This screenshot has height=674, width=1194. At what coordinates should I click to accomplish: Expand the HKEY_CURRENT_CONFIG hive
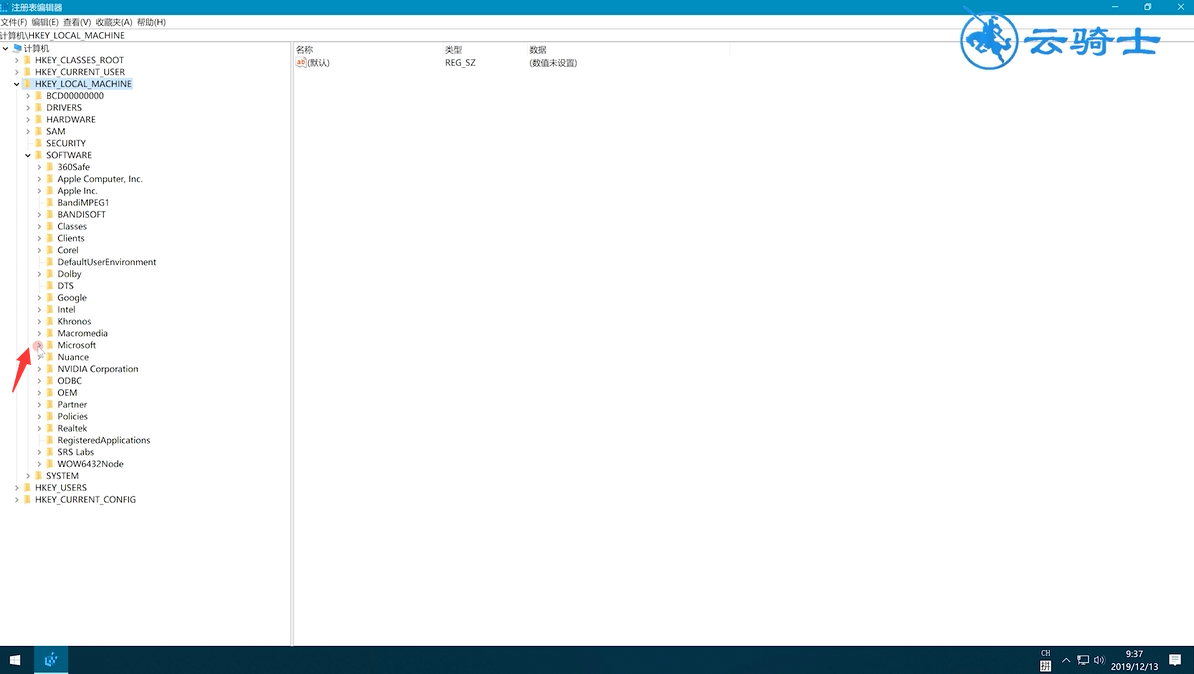coord(17,500)
